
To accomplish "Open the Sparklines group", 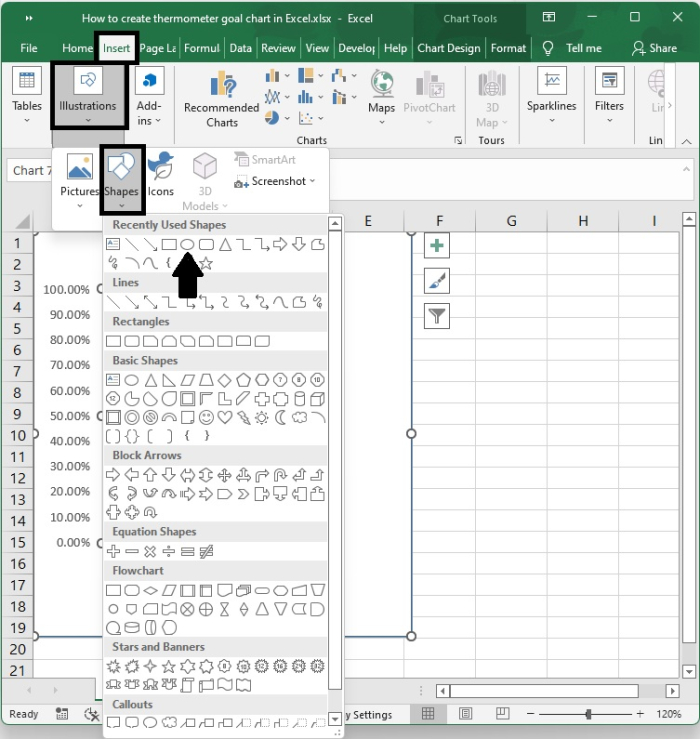I will (x=552, y=96).
